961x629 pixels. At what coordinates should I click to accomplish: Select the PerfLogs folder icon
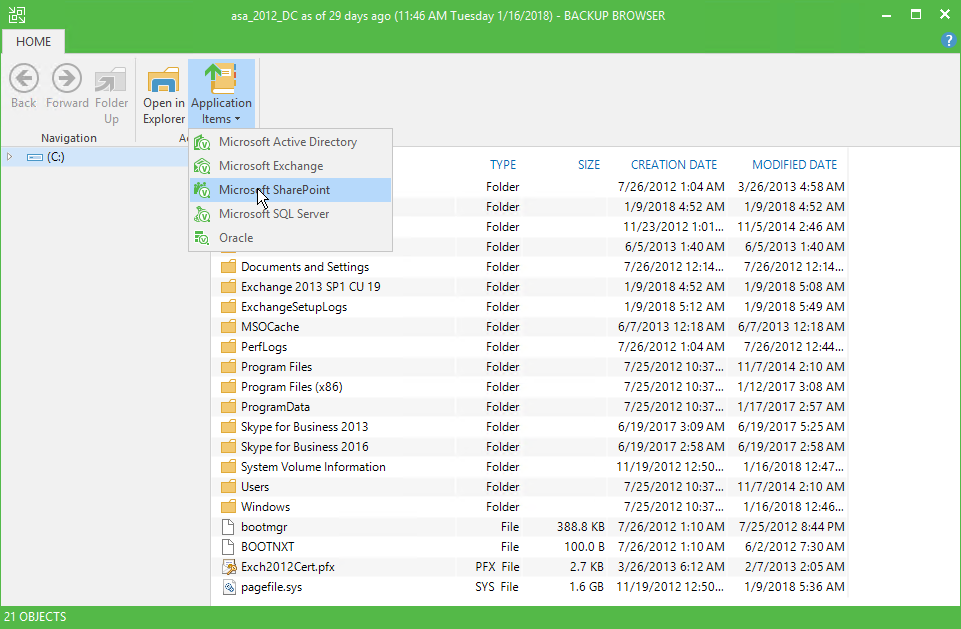(228, 346)
